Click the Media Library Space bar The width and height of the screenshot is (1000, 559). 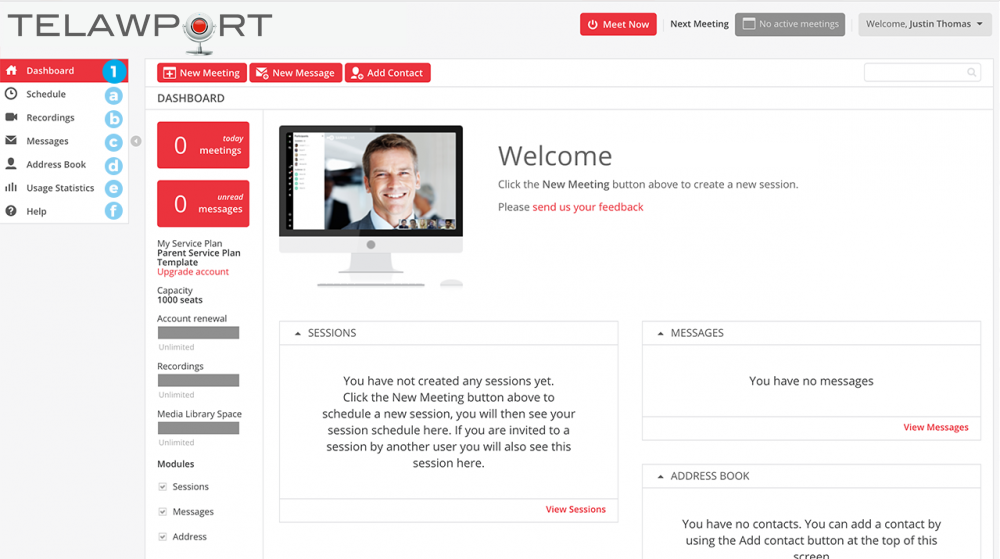point(198,428)
